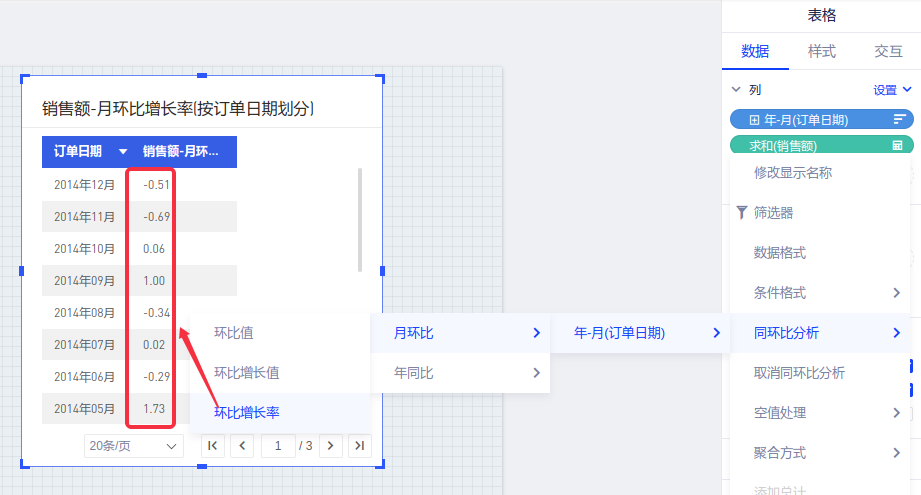The height and width of the screenshot is (495, 921).
Task: Open the 20条/页 page size dropdown
Action: pos(133,445)
